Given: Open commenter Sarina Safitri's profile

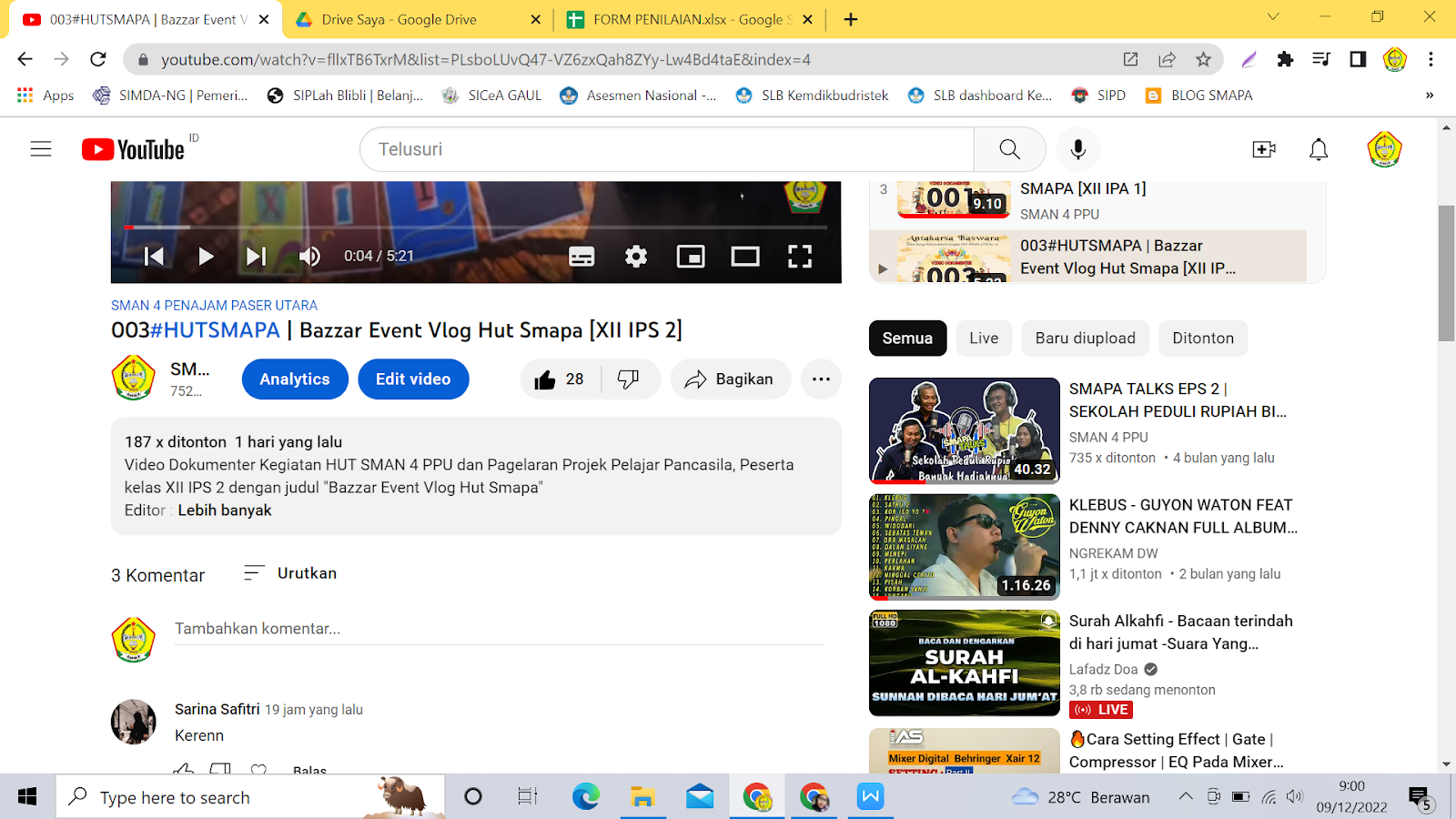Looking at the screenshot, I should 217,709.
